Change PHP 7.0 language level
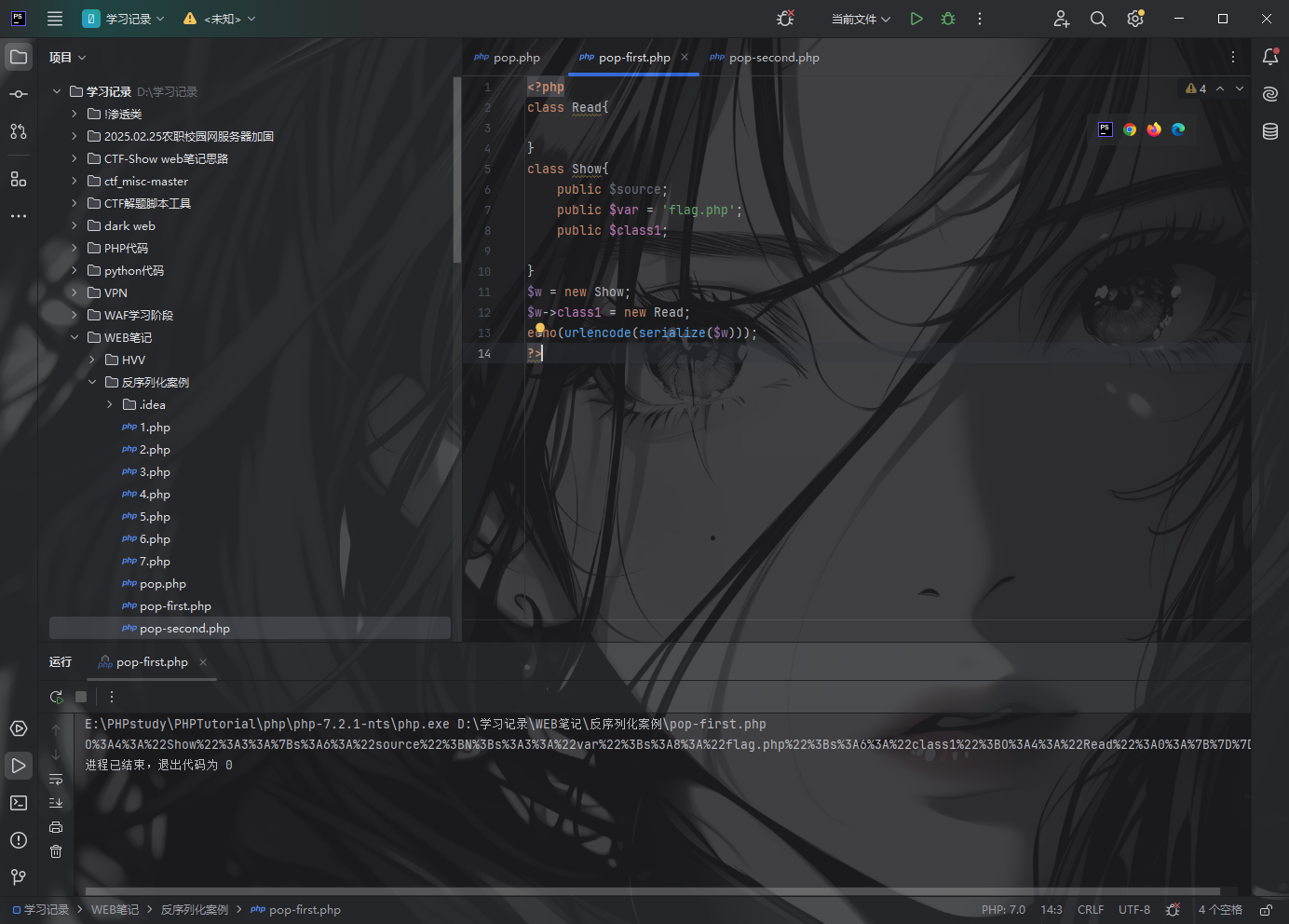 [x=1003, y=910]
